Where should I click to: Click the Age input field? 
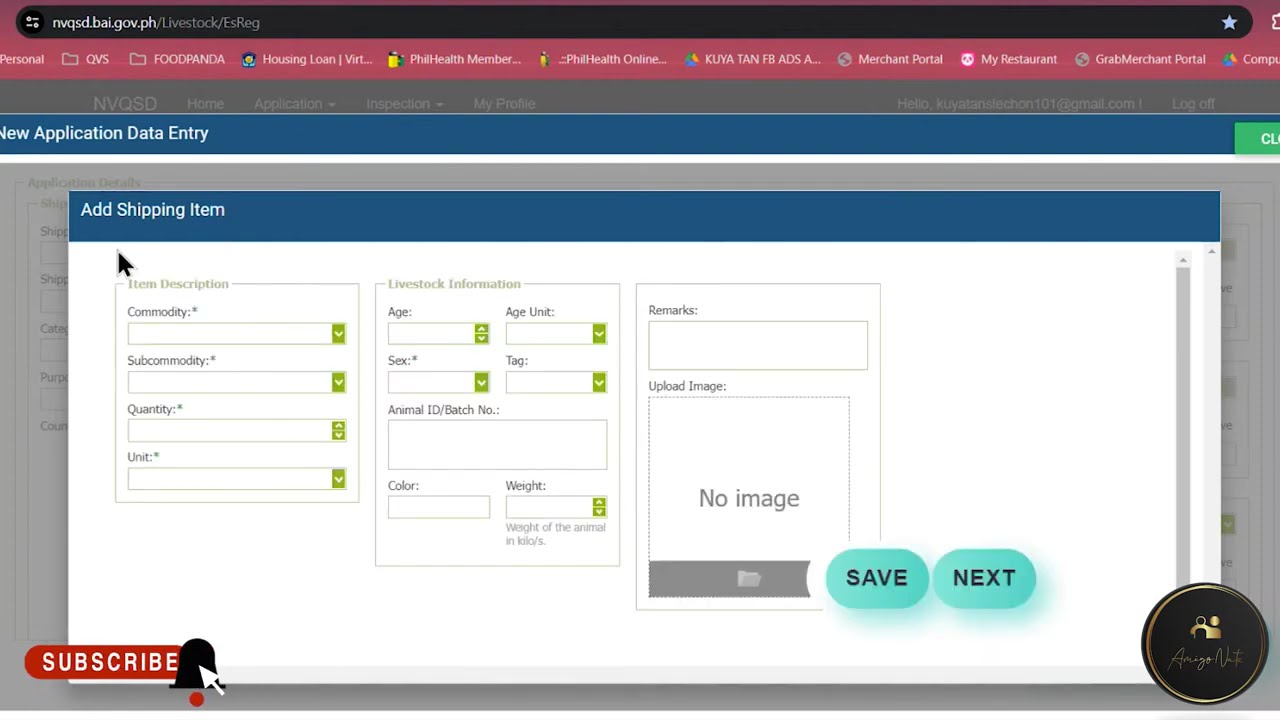(x=431, y=334)
